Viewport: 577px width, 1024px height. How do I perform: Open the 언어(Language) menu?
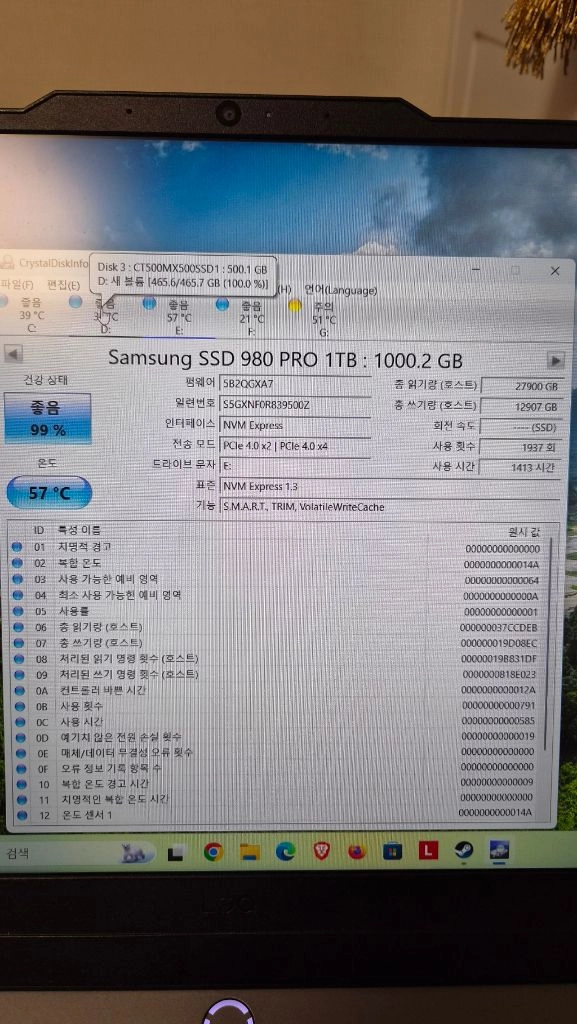[340, 289]
